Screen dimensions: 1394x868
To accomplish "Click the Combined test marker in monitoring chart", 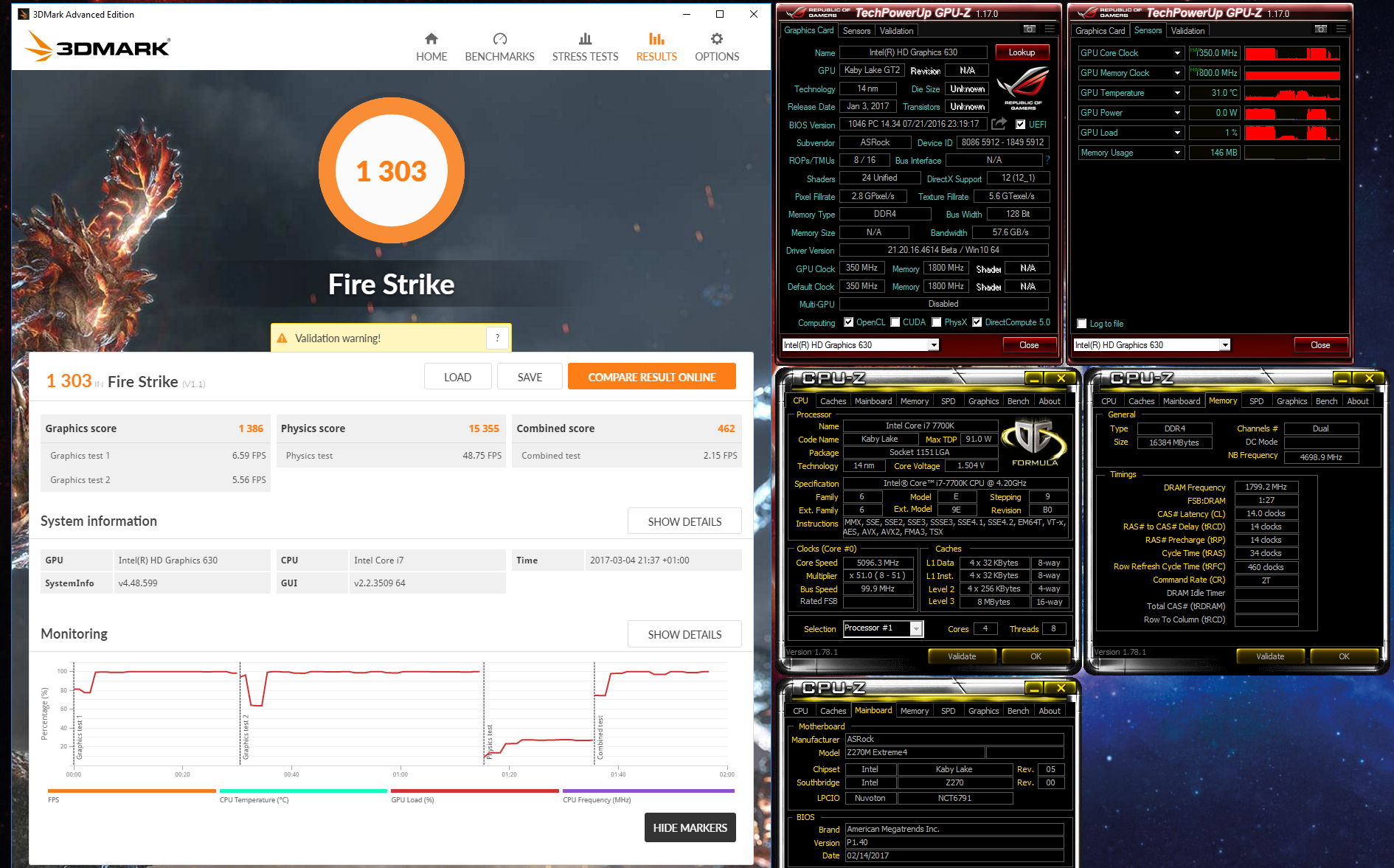I will [600, 737].
